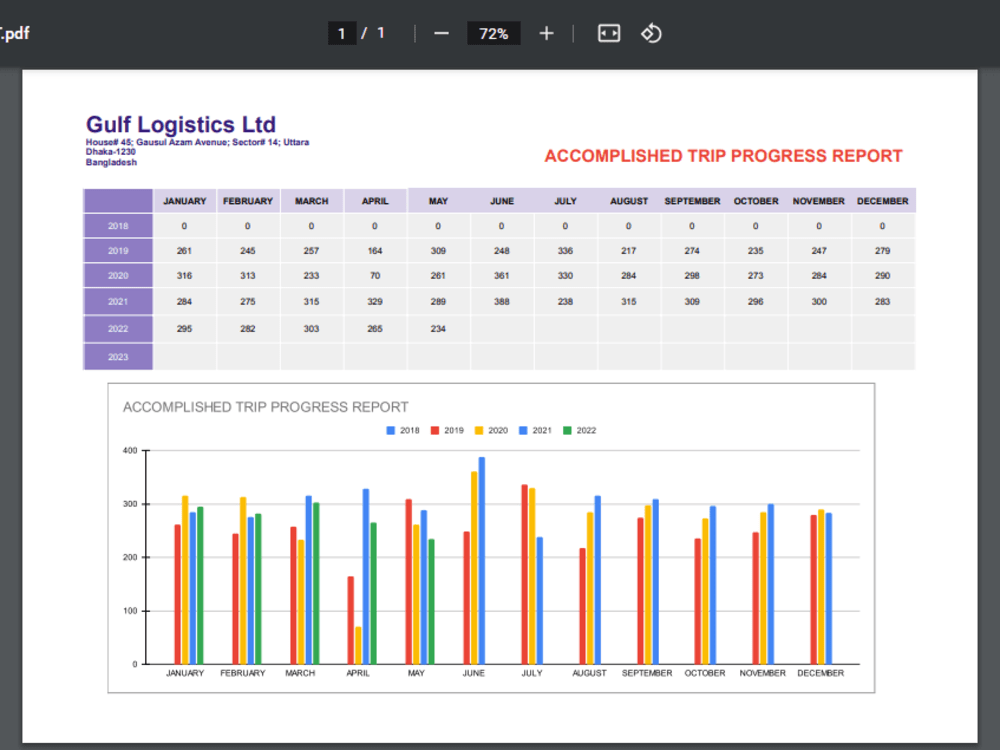Click the zoom out minus button
Viewport: 1000px width, 750px height.
(441, 33)
